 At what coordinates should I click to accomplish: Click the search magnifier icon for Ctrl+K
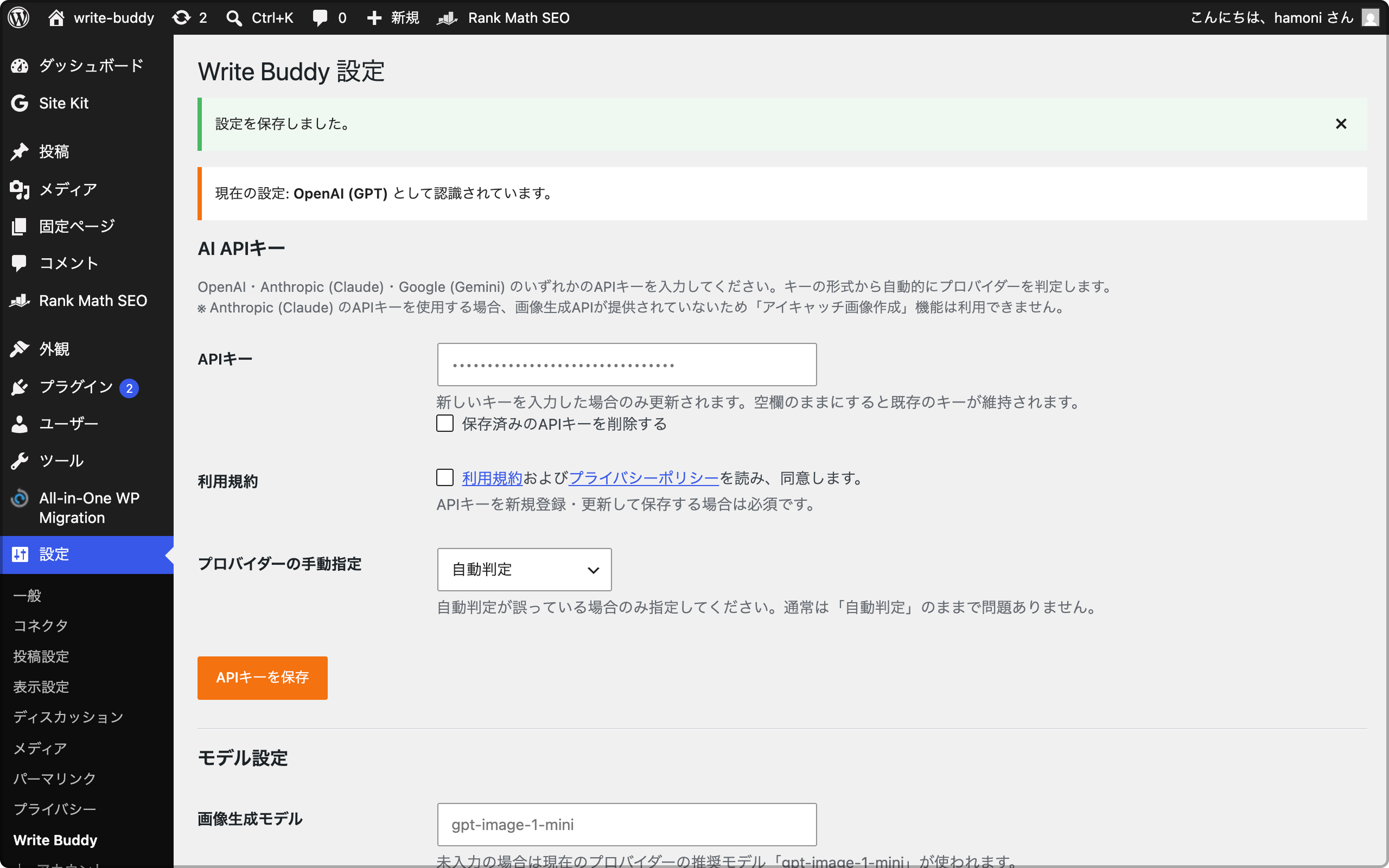click(x=234, y=18)
